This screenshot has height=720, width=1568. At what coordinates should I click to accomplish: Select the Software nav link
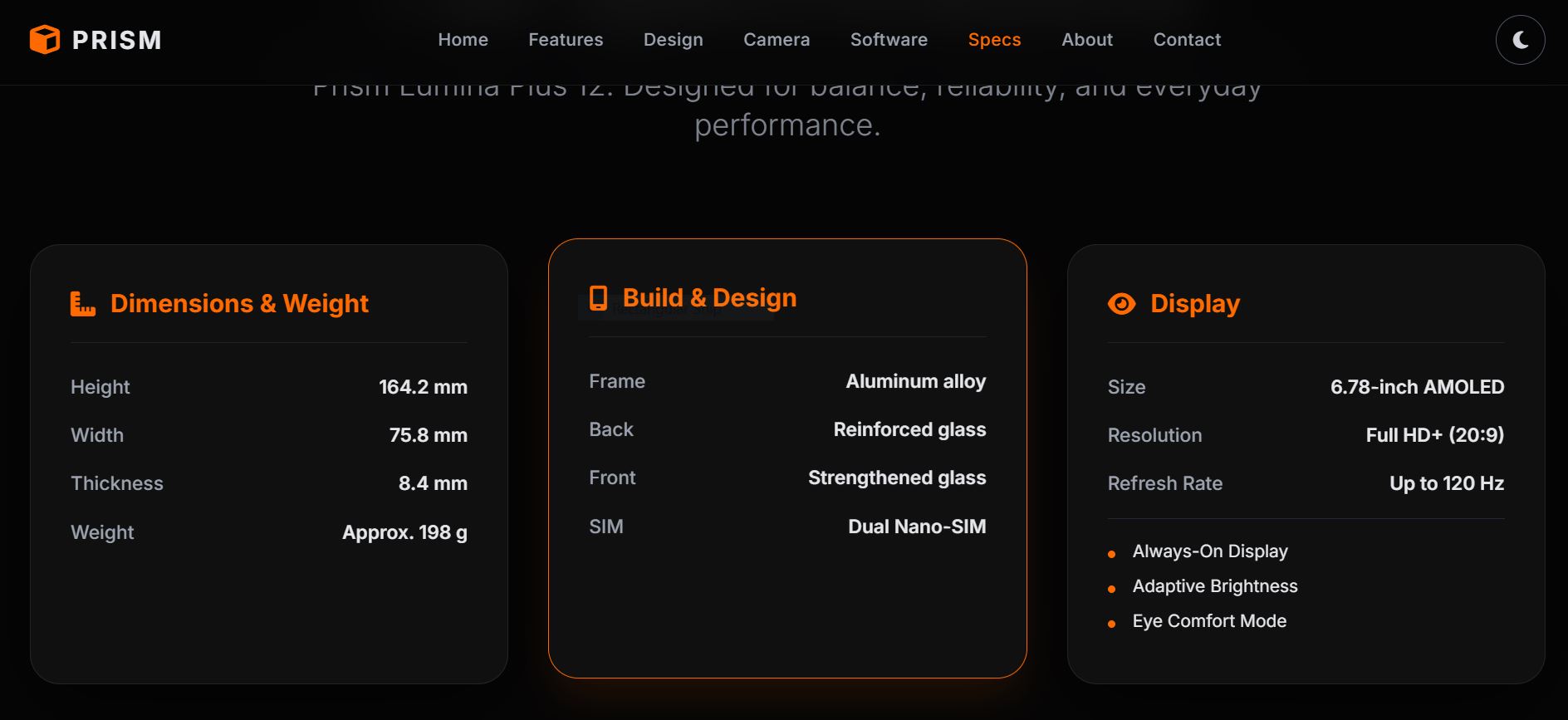tap(889, 40)
